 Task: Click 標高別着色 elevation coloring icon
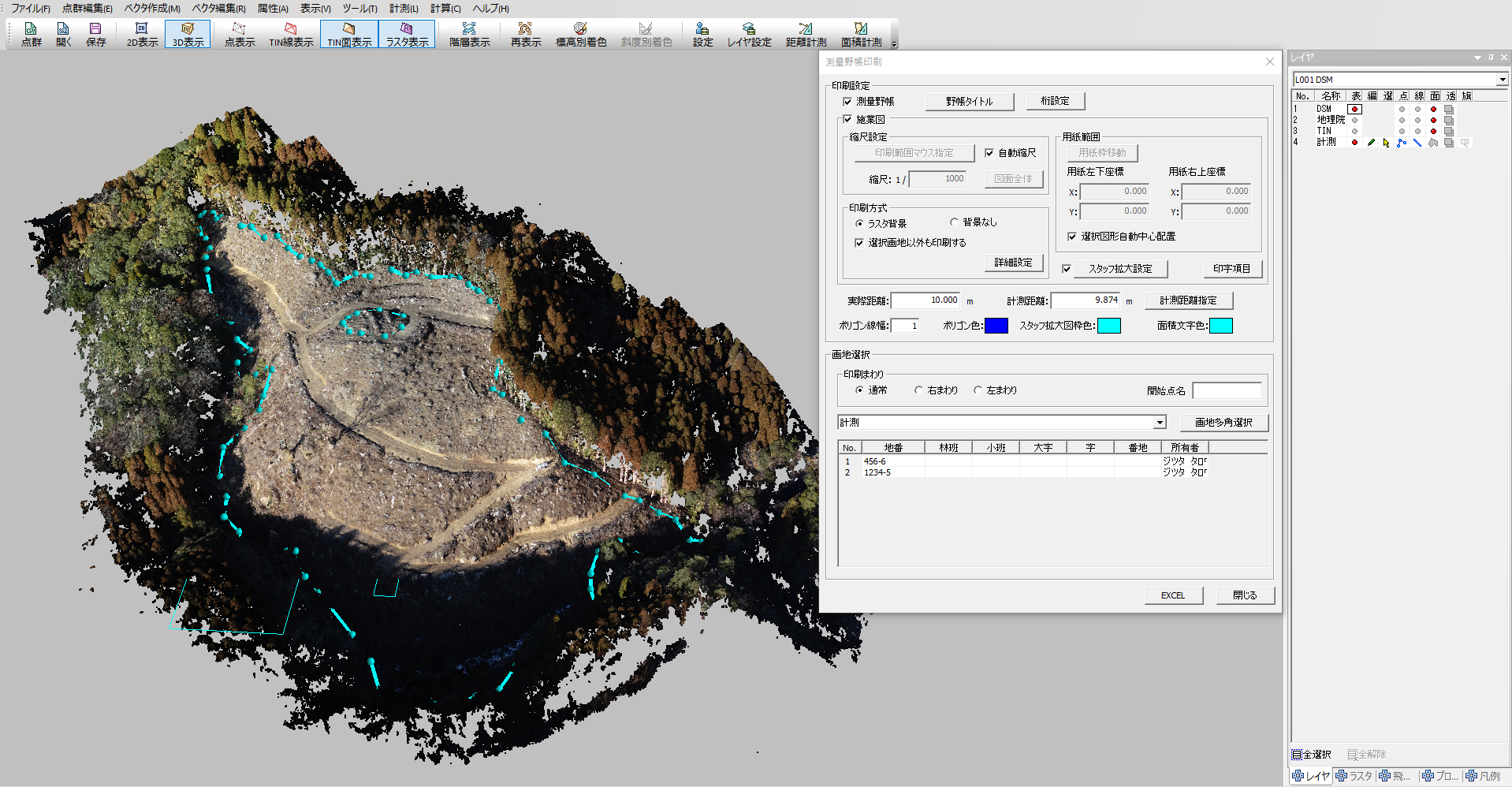tap(581, 34)
